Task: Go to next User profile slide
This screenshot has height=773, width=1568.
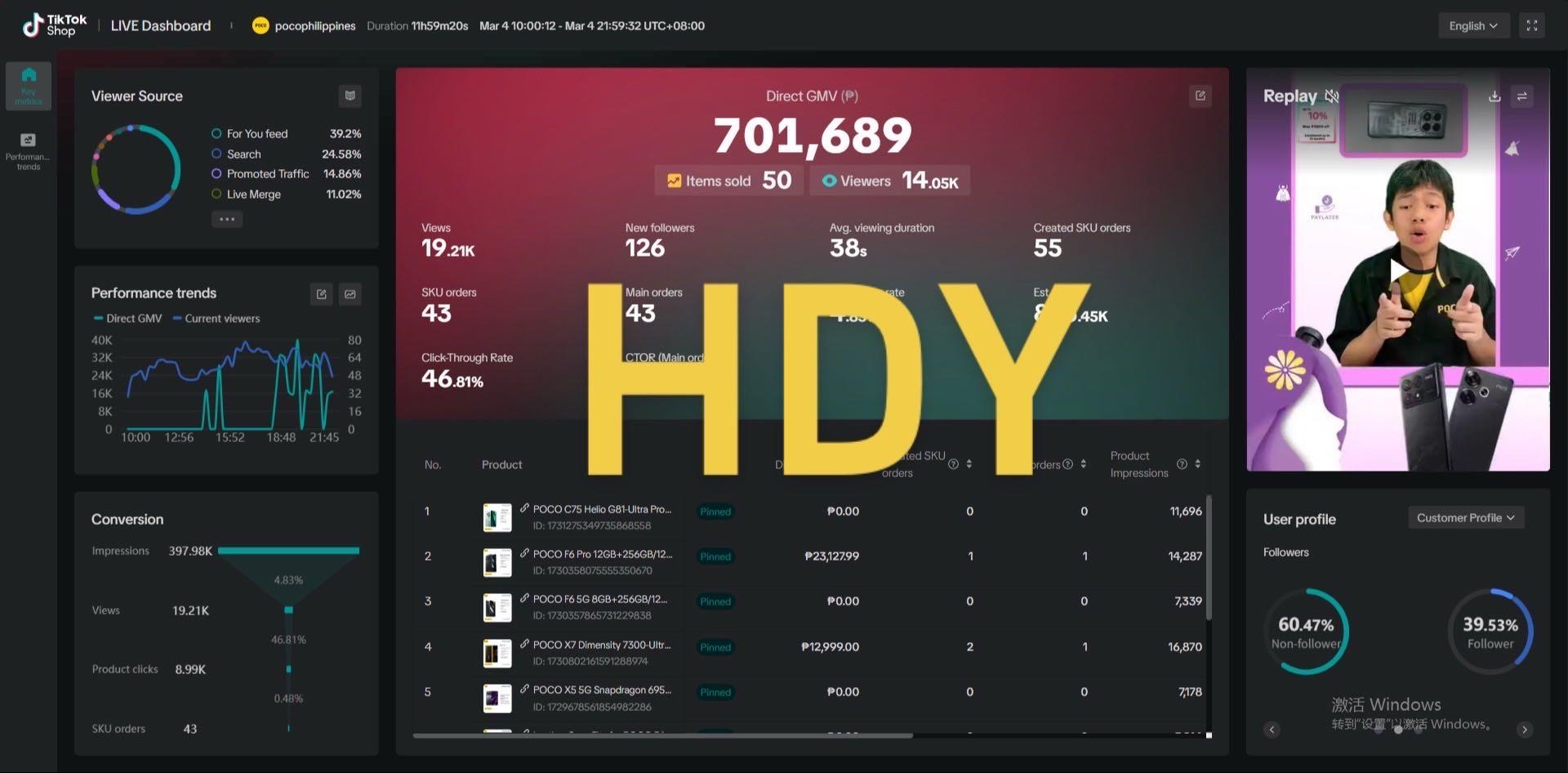Action: click(x=1524, y=730)
